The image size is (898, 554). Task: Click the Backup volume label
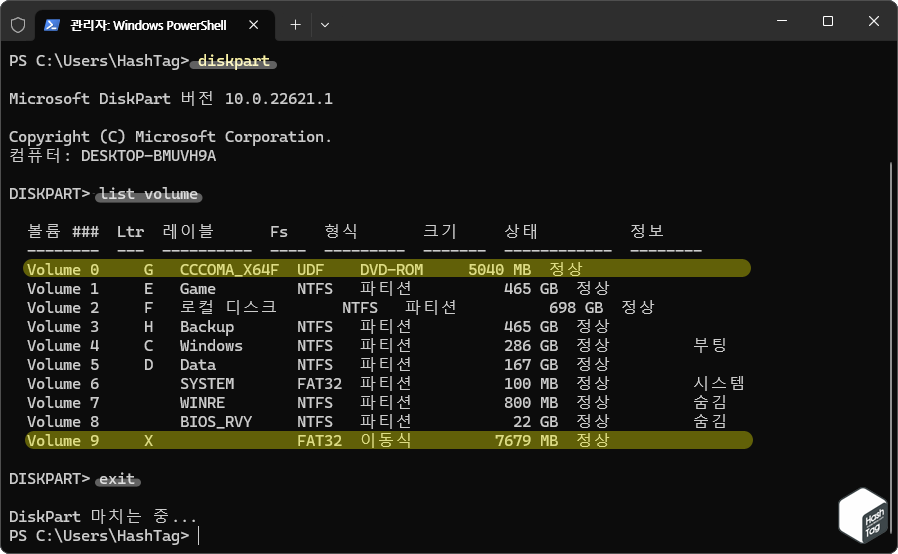click(207, 327)
